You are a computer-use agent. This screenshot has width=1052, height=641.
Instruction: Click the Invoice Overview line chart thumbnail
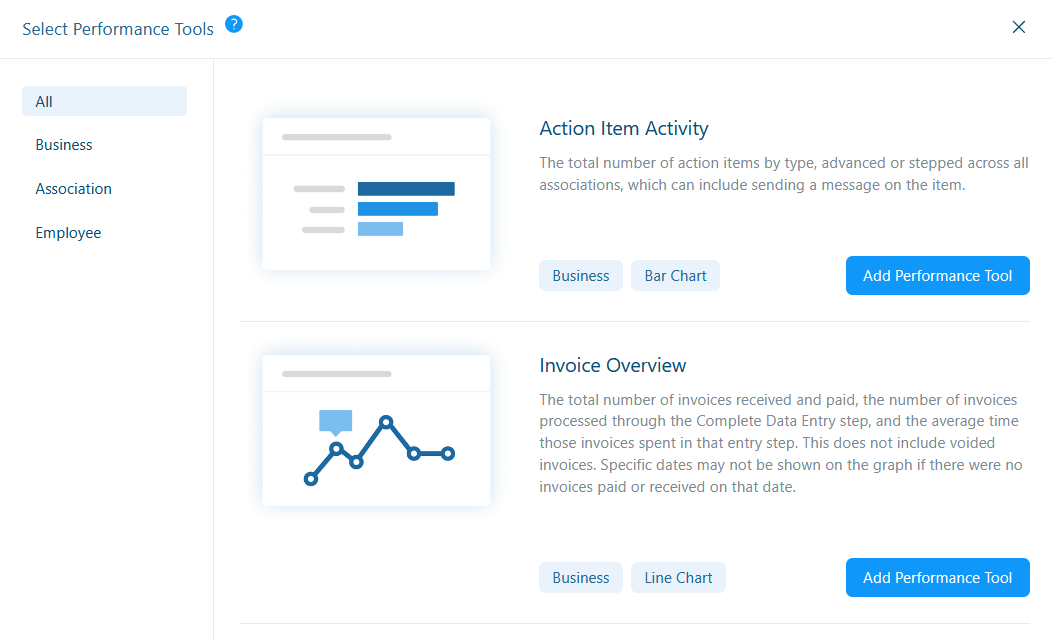[x=376, y=430]
